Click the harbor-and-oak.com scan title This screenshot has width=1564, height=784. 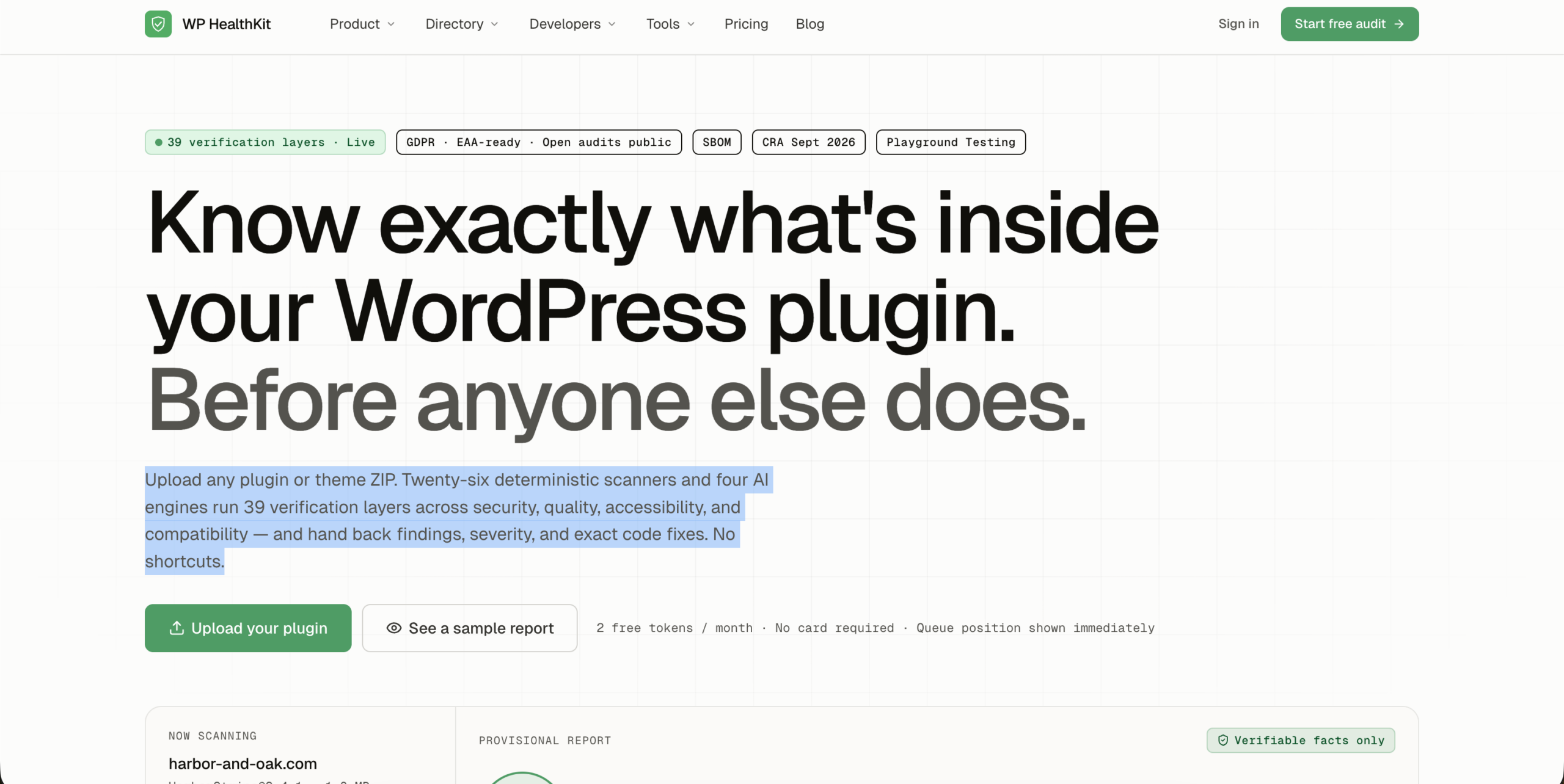tap(243, 763)
